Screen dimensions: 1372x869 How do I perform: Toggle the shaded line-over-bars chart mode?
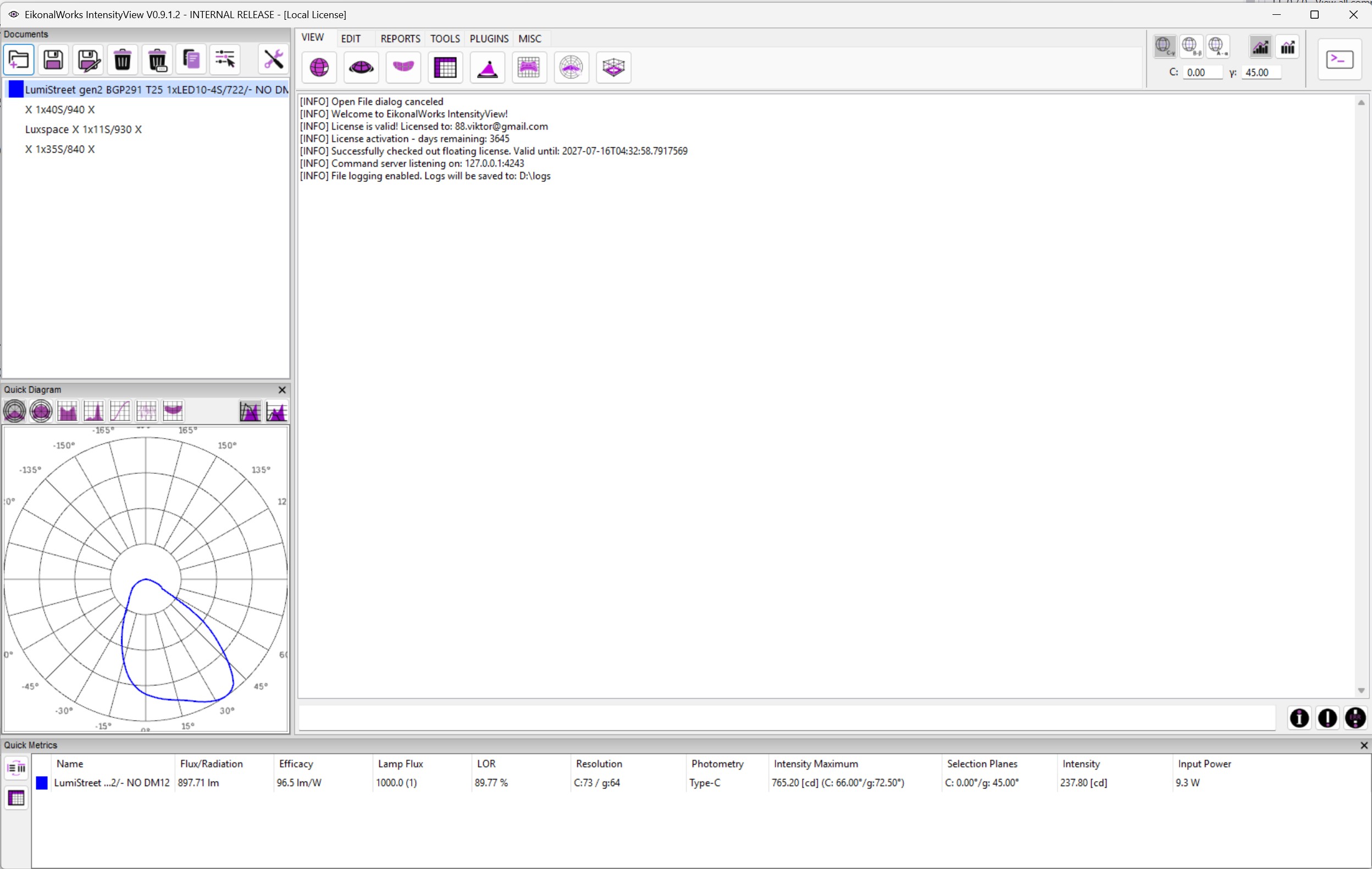coord(1261,47)
